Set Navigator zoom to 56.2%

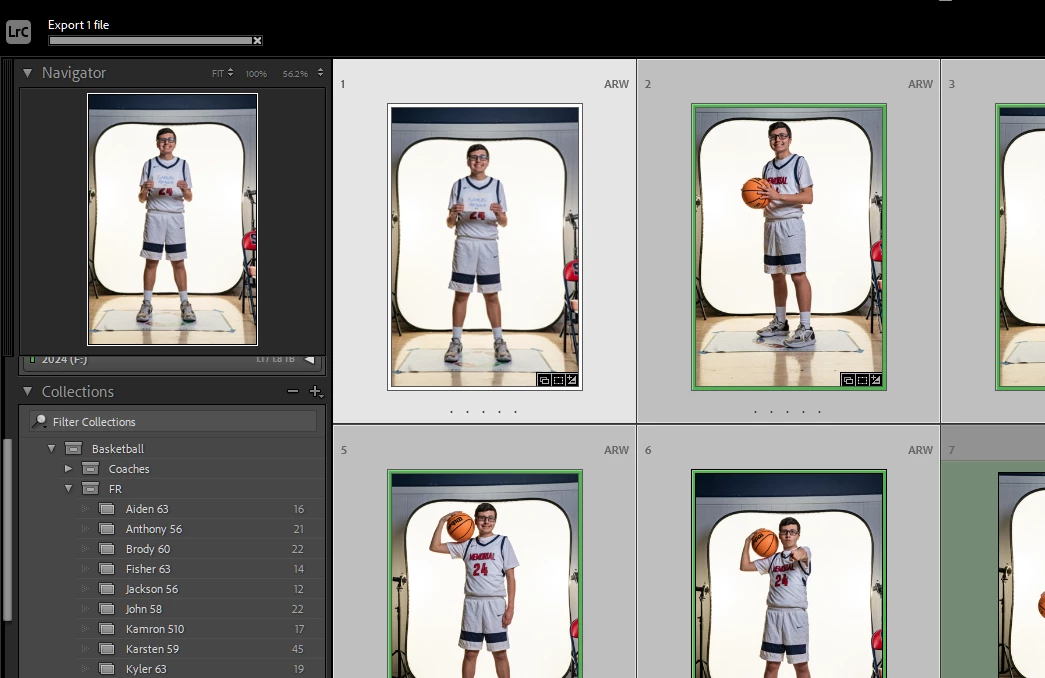click(295, 73)
